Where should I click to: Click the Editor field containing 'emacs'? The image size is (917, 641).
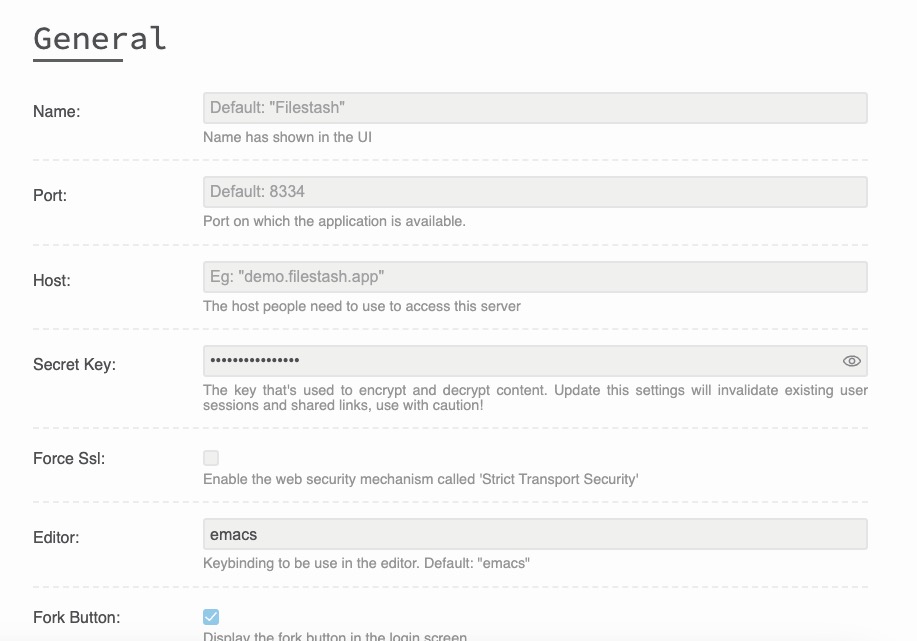tap(535, 534)
